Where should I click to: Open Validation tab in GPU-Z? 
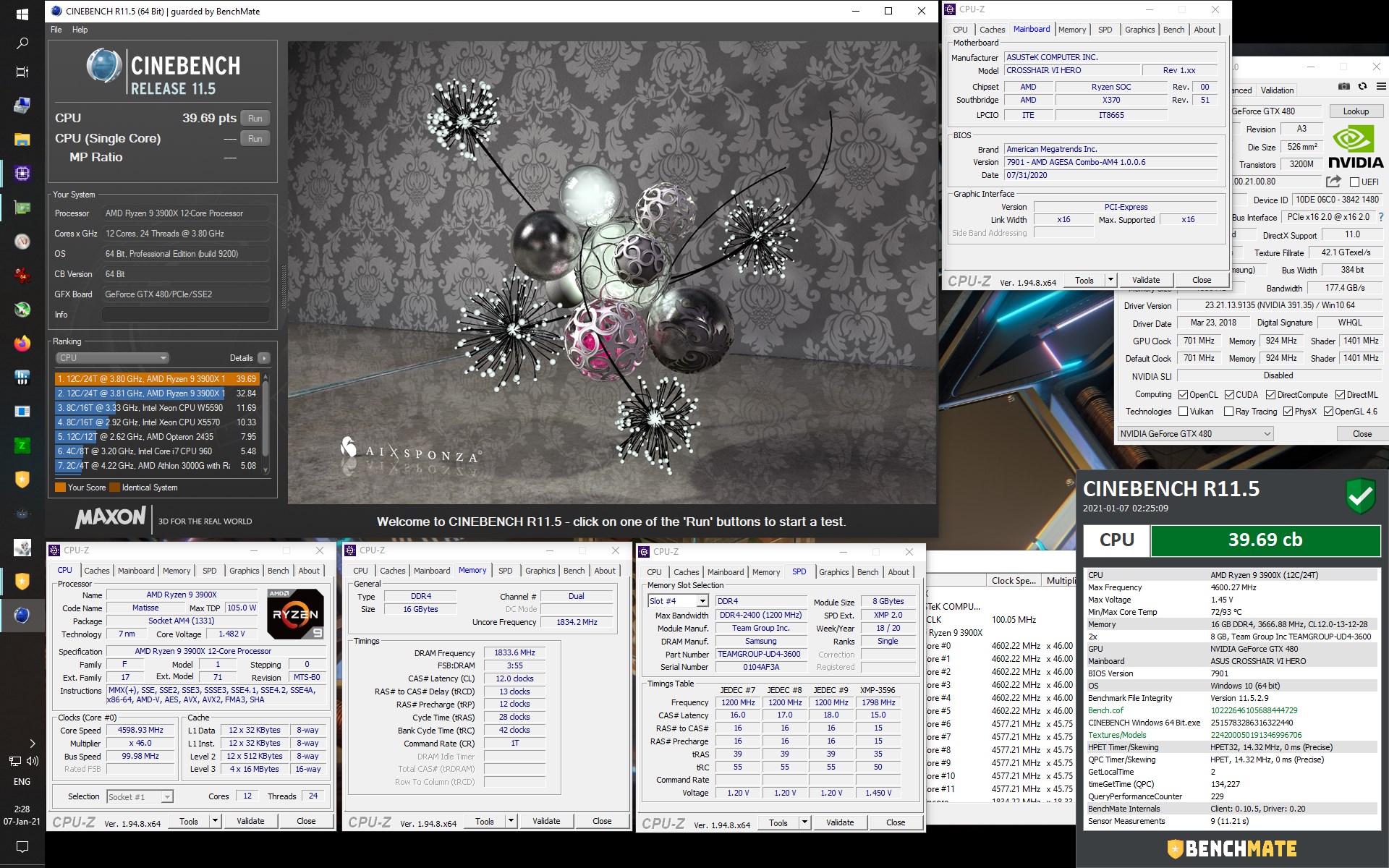pos(1277,90)
